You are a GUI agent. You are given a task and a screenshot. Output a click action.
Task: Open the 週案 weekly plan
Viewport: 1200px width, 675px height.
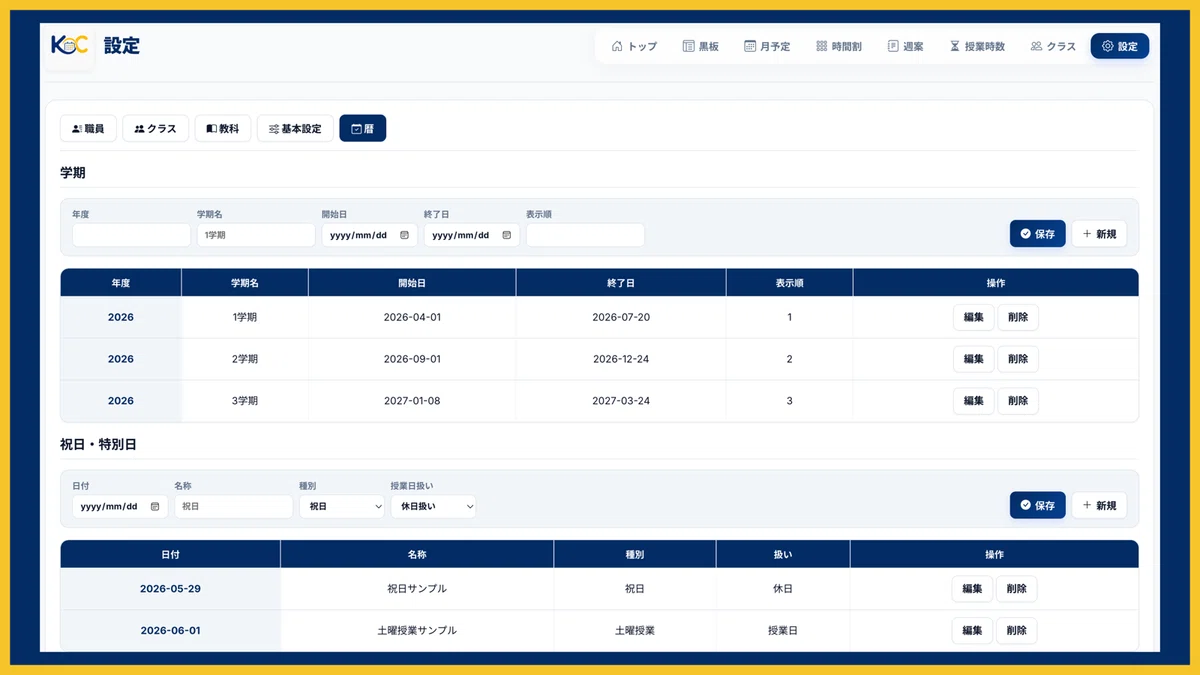pyautogui.click(x=905, y=46)
